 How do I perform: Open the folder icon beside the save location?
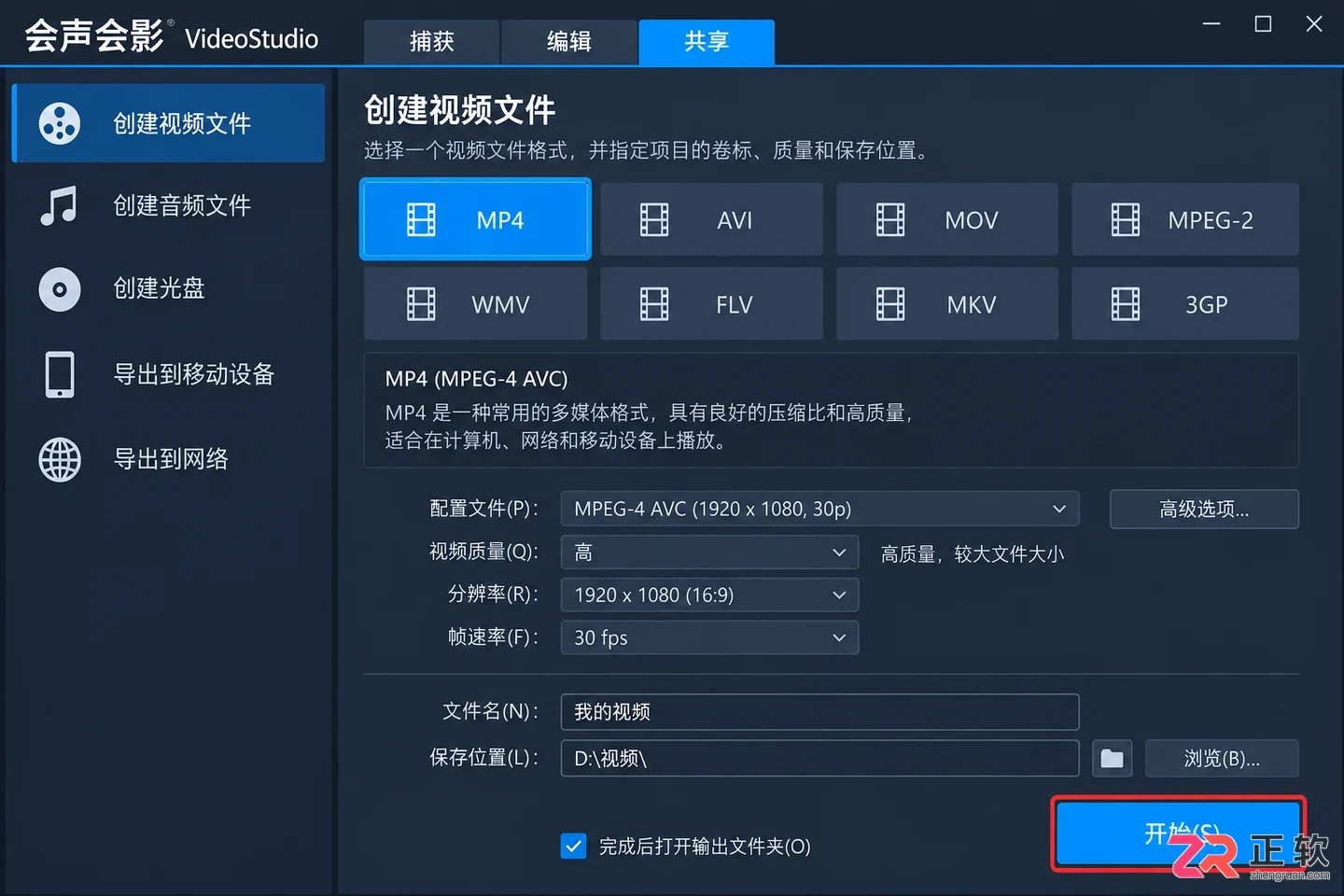(x=1113, y=758)
